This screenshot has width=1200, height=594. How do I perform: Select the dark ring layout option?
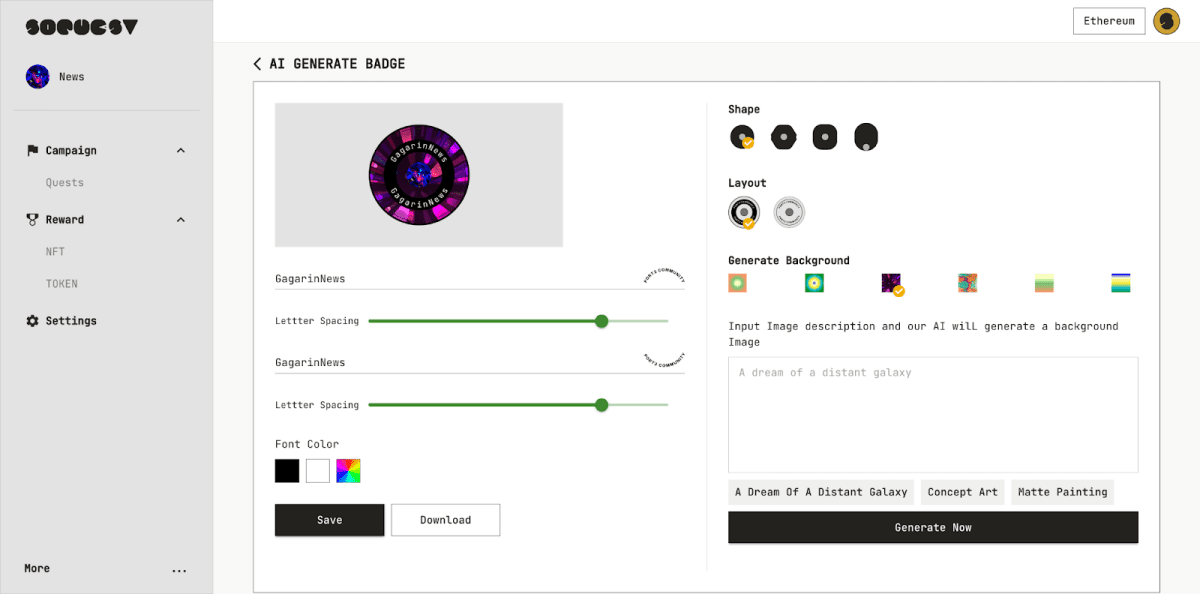click(x=743, y=212)
